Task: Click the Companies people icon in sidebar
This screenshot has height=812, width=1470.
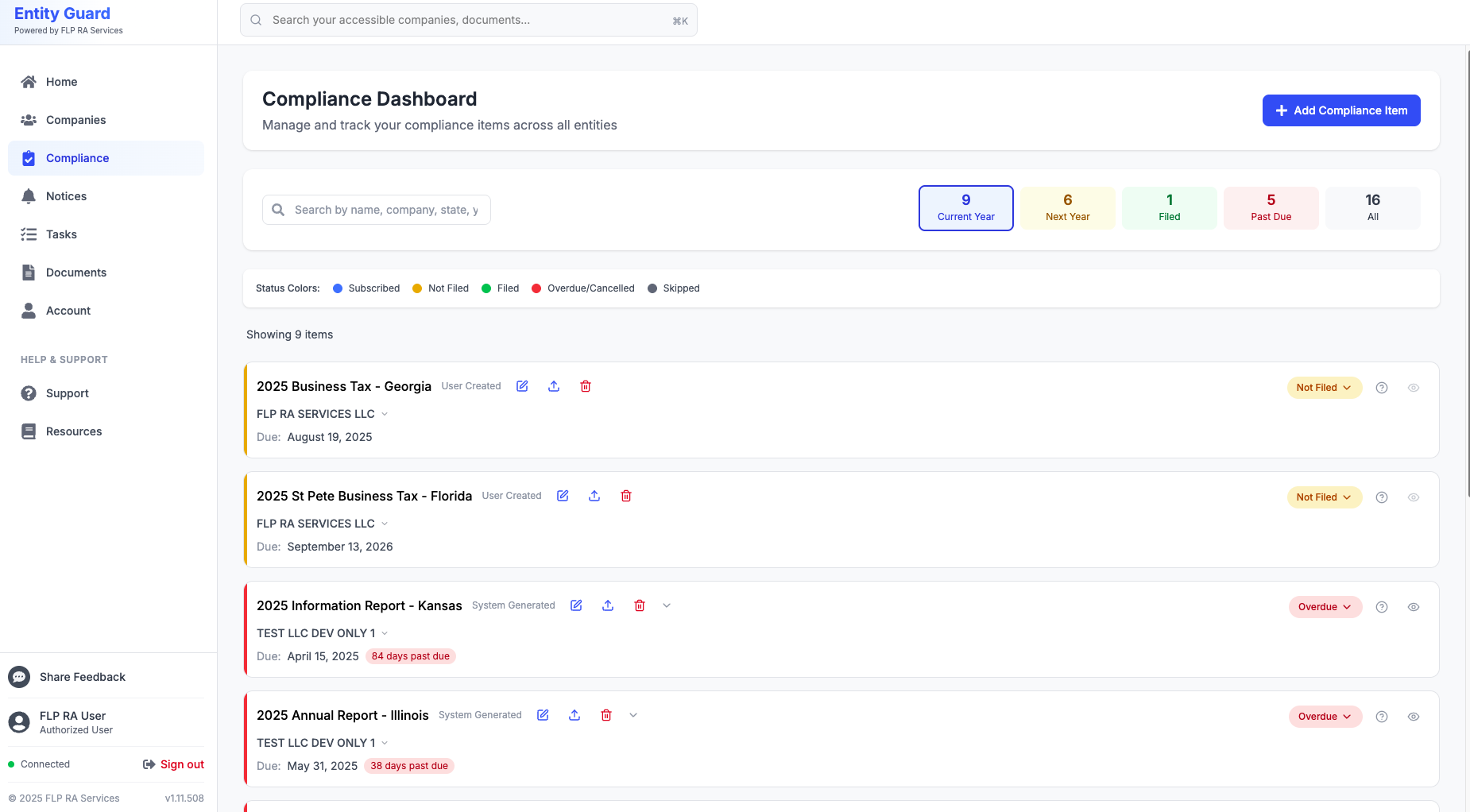Action: coord(29,120)
